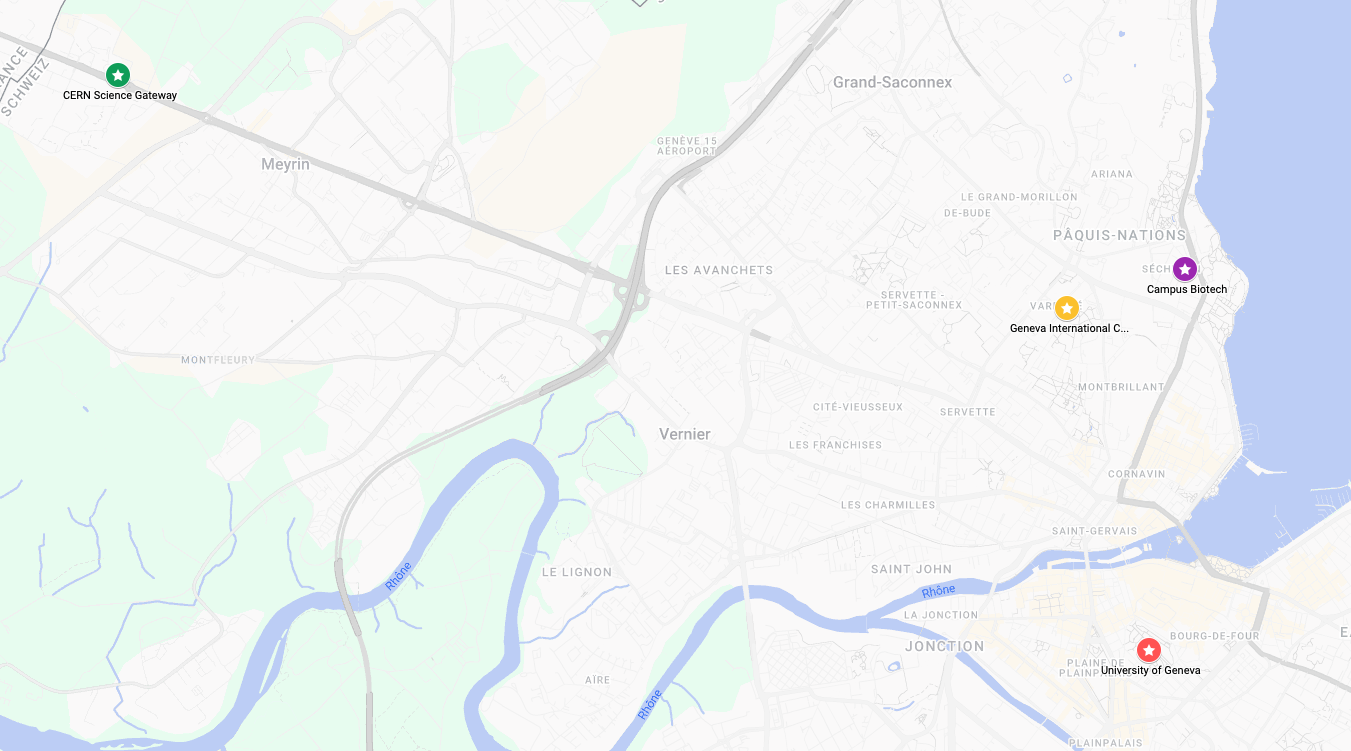1351x751 pixels.
Task: Select the Genève 15 Aéroport label
Action: coord(687,146)
